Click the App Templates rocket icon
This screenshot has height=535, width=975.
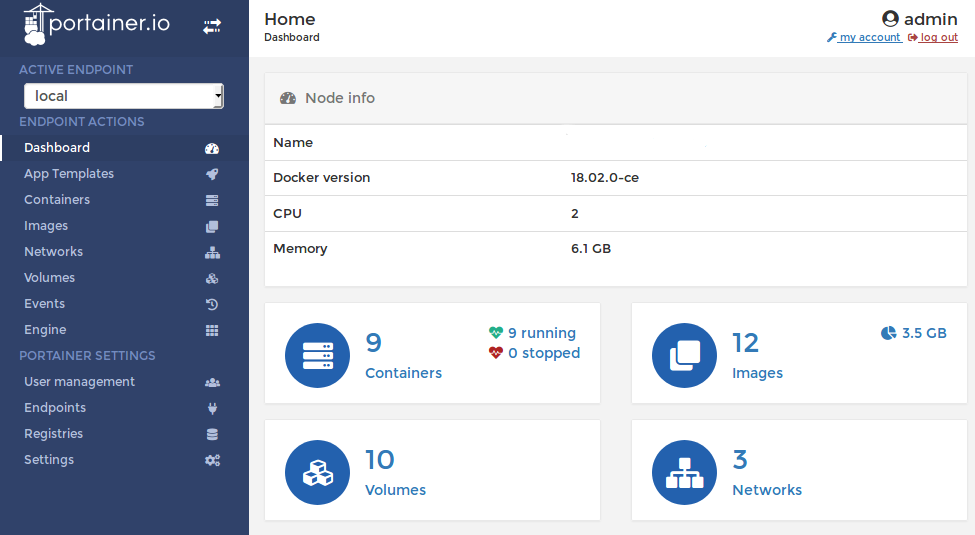[212, 174]
